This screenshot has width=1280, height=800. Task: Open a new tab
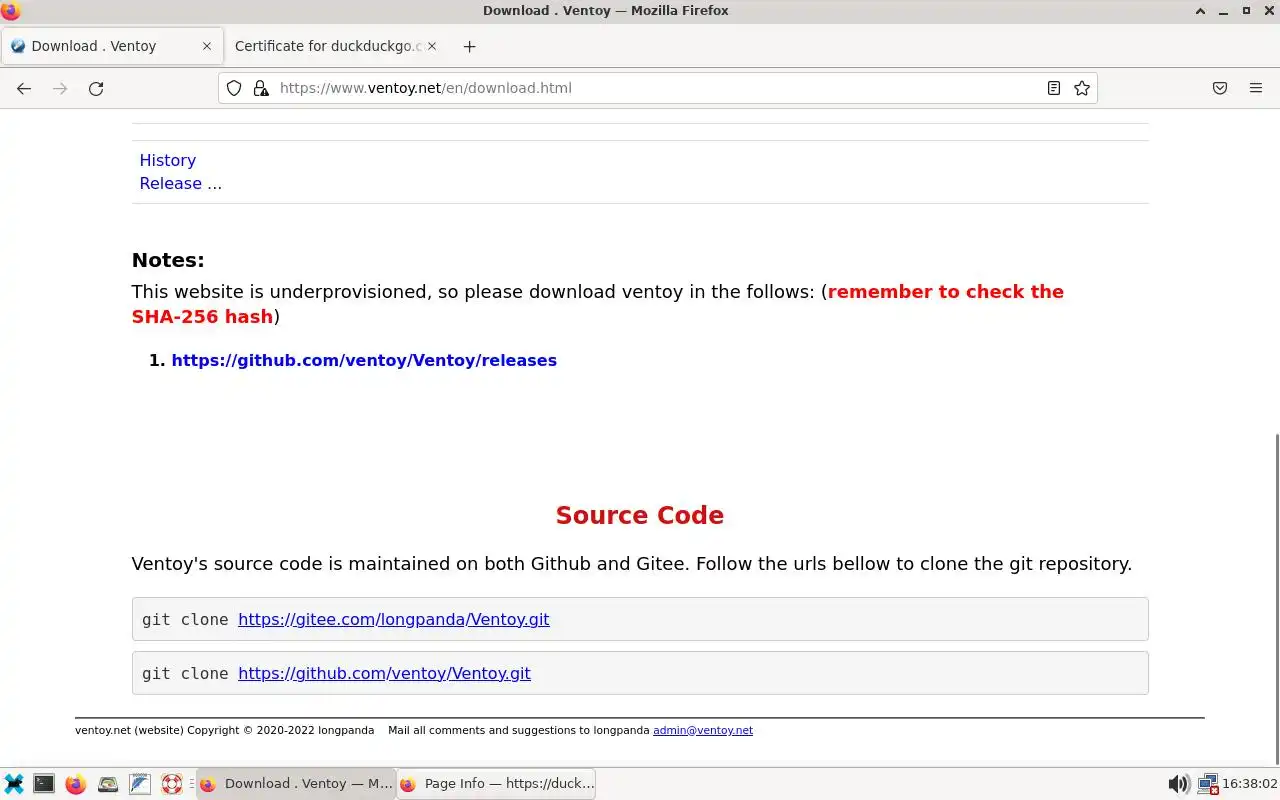click(469, 46)
